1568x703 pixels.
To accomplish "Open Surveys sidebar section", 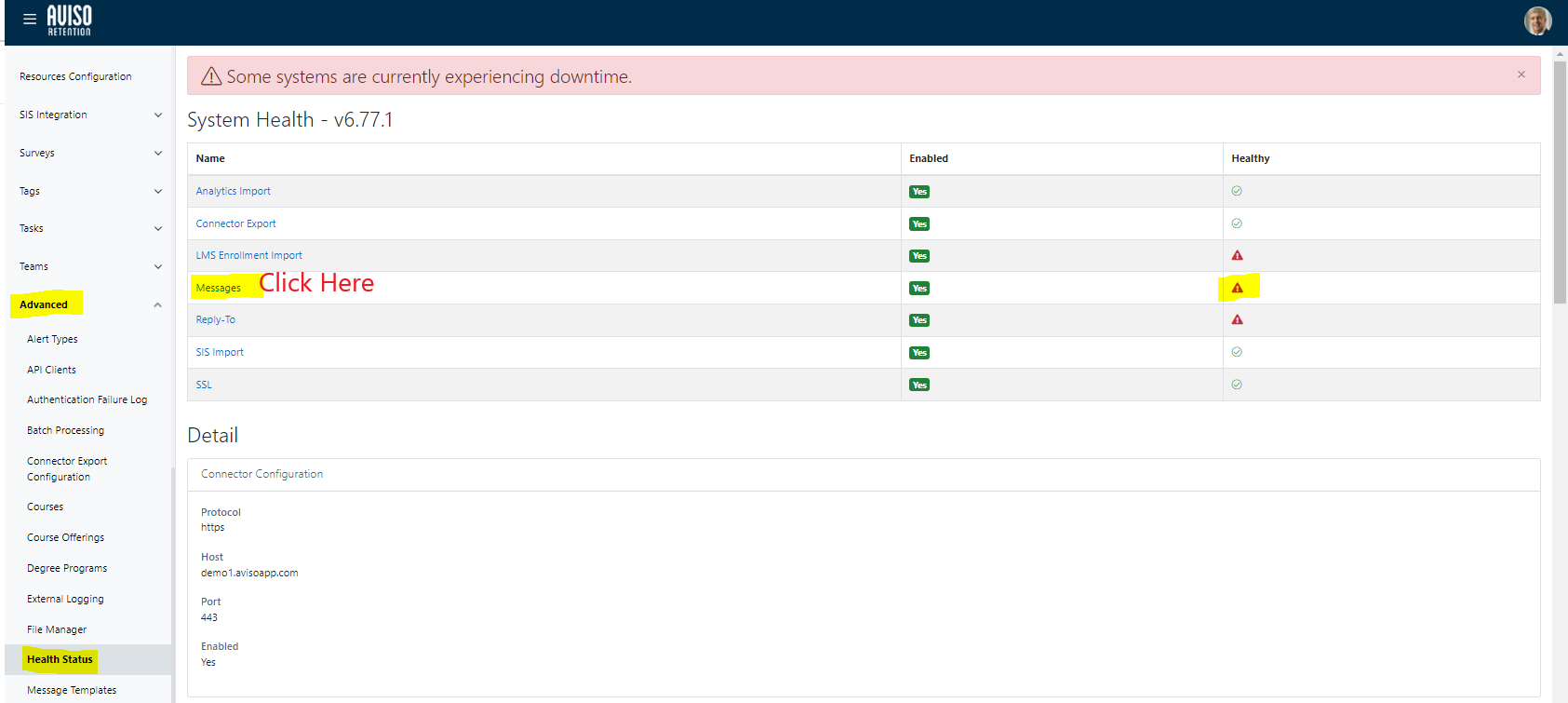I will point(37,153).
